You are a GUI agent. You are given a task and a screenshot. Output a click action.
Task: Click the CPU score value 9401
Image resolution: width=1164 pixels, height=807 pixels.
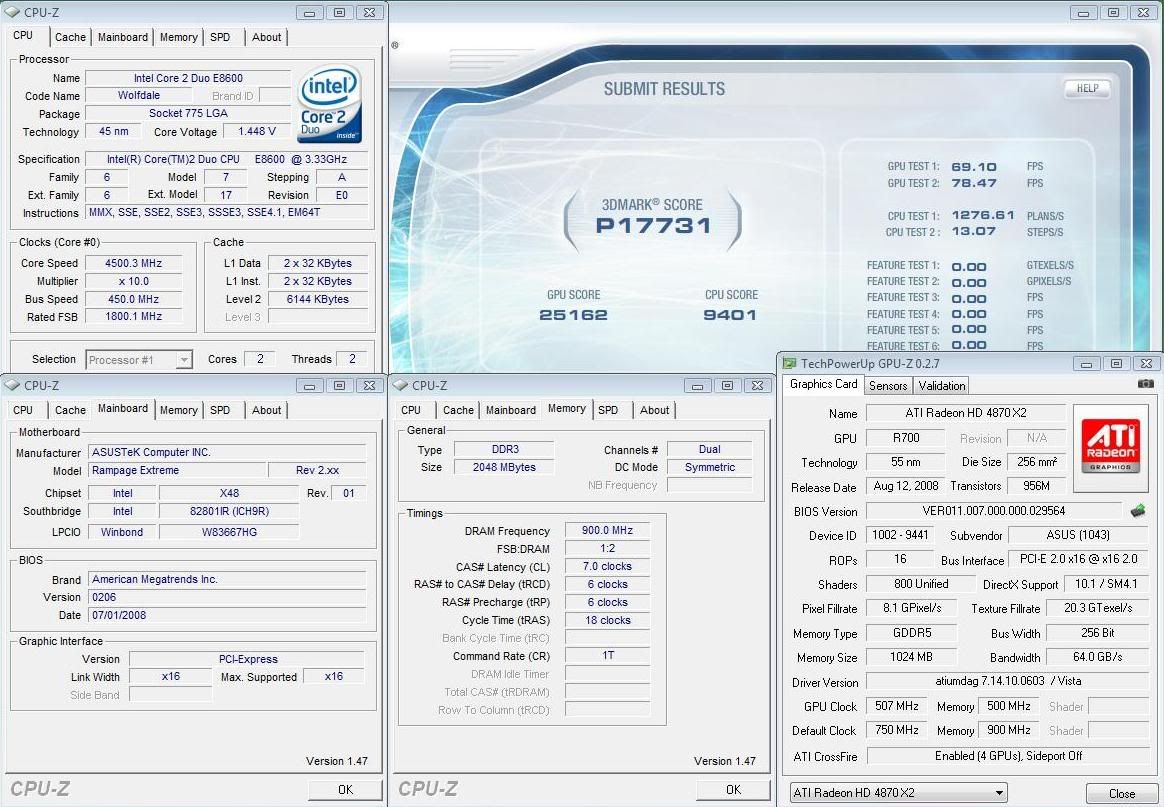click(730, 315)
